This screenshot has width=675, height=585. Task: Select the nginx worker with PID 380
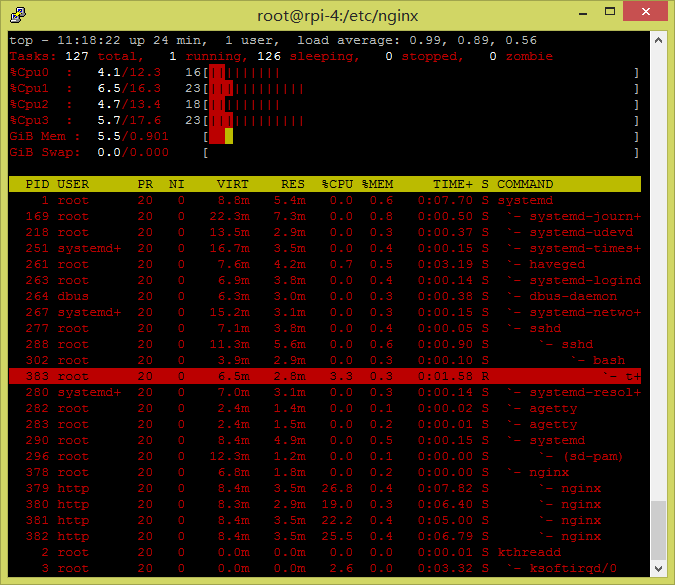click(x=325, y=504)
